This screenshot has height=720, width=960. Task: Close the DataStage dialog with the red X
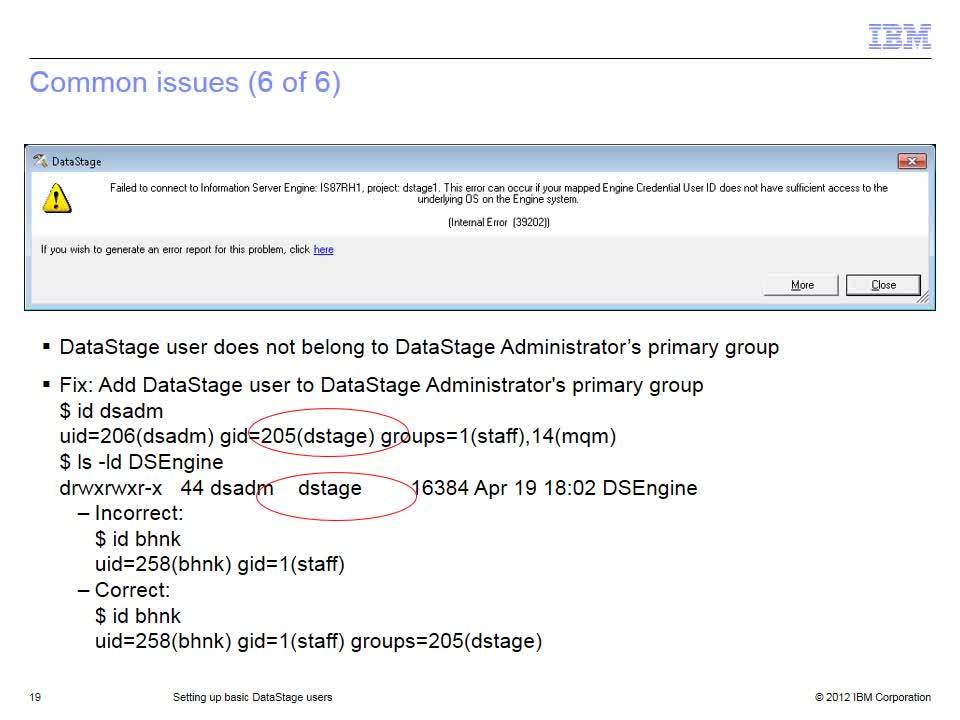[912, 161]
